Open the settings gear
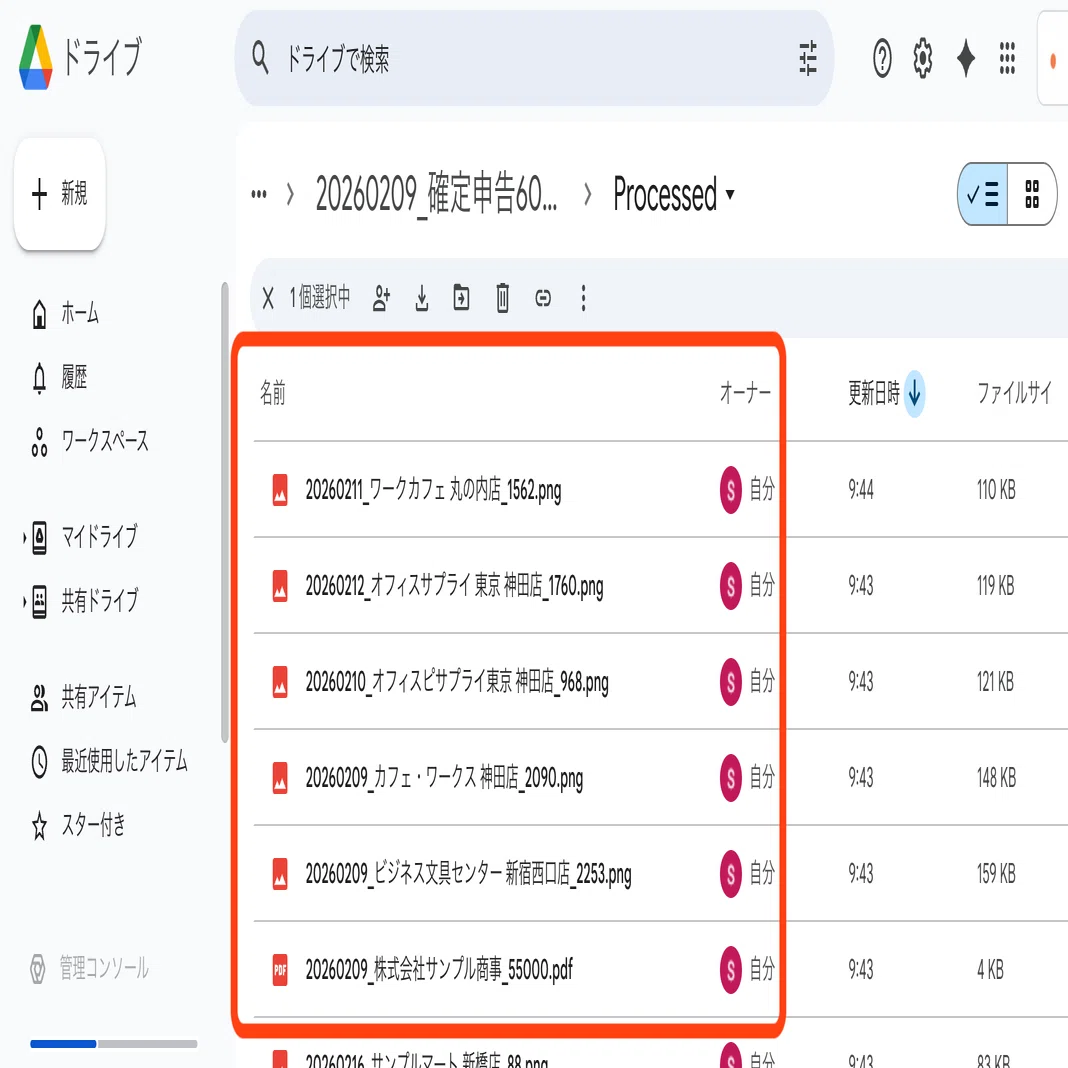Viewport: 1068px width, 1068px height. [x=923, y=58]
